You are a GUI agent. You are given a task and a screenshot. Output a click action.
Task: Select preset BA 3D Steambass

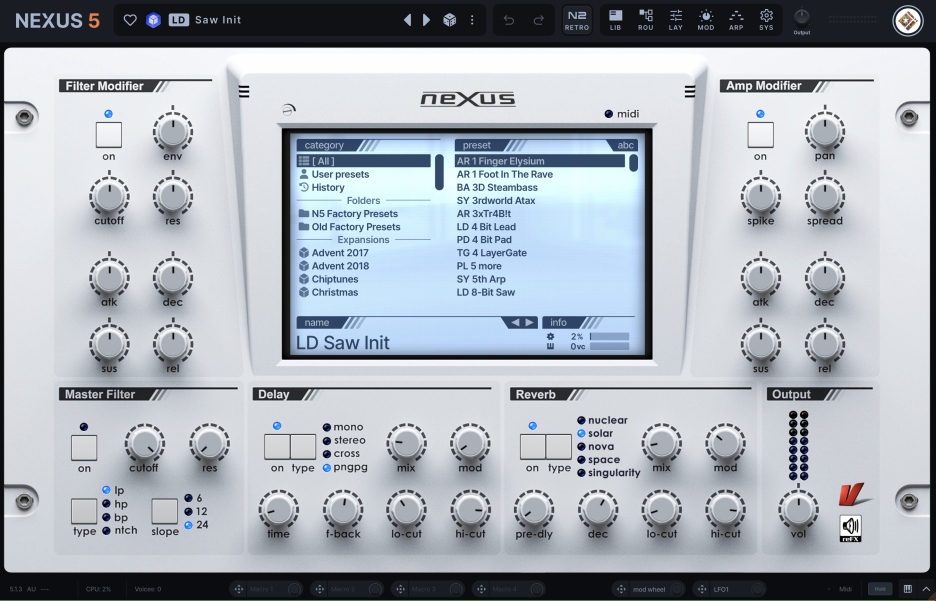pyautogui.click(x=540, y=187)
